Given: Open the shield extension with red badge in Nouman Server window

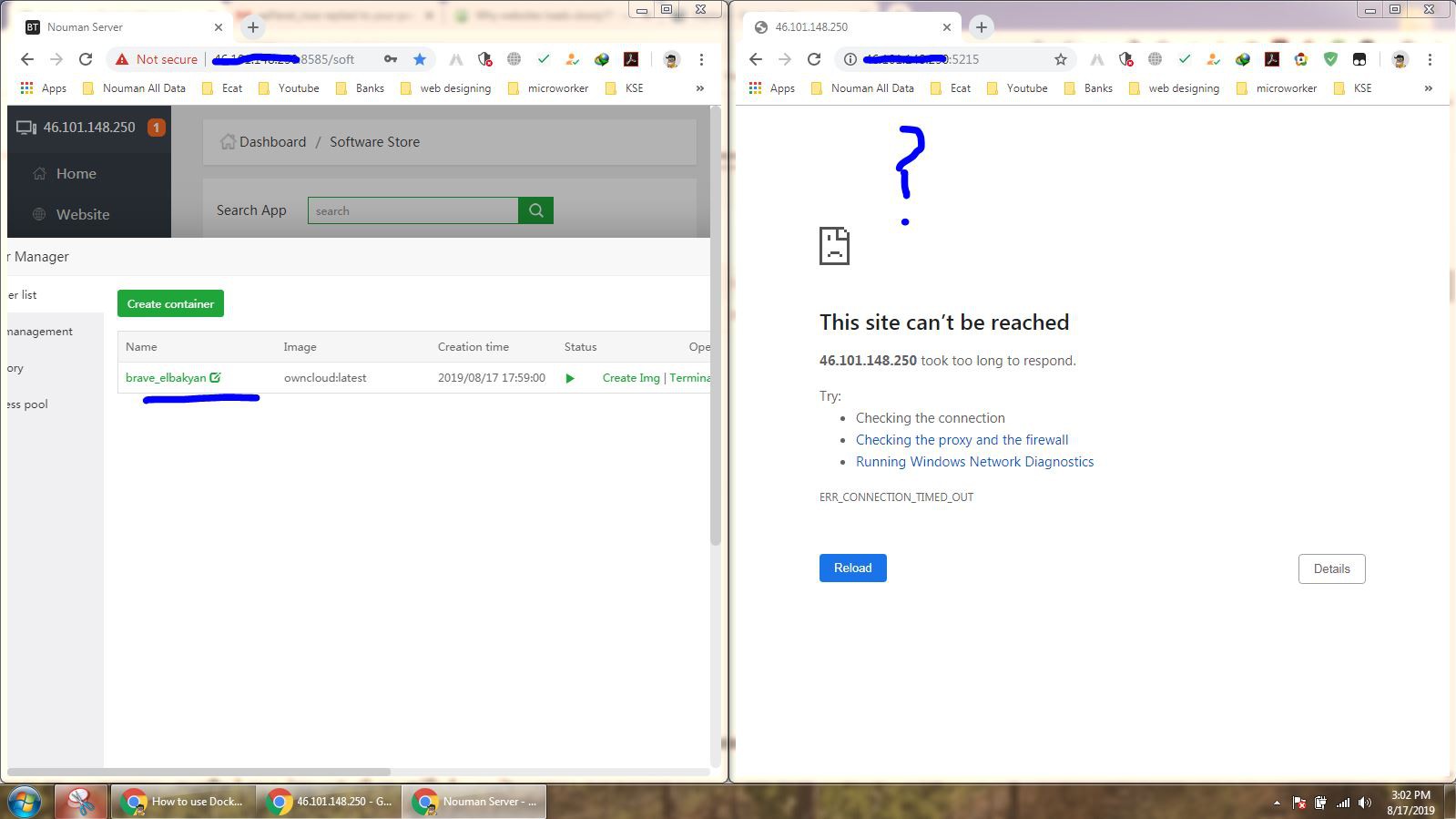Looking at the screenshot, I should [x=485, y=59].
